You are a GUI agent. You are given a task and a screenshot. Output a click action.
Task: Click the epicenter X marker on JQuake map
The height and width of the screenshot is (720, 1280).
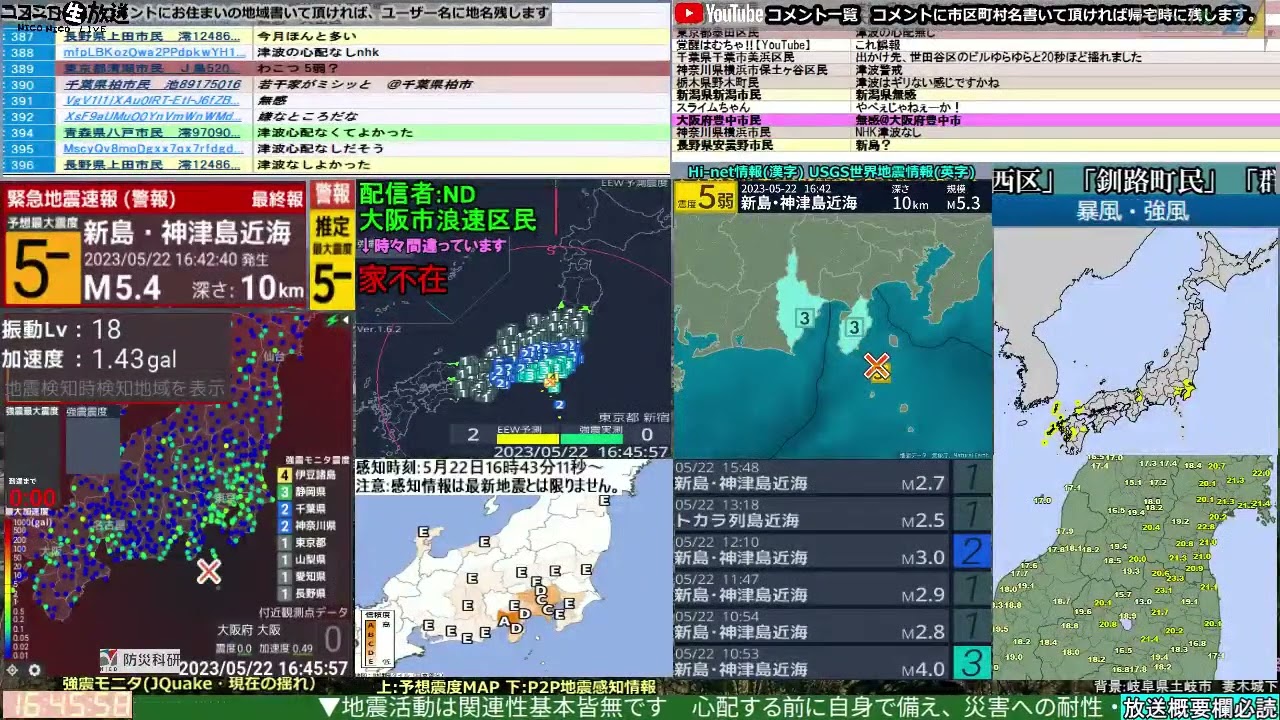tap(208, 571)
